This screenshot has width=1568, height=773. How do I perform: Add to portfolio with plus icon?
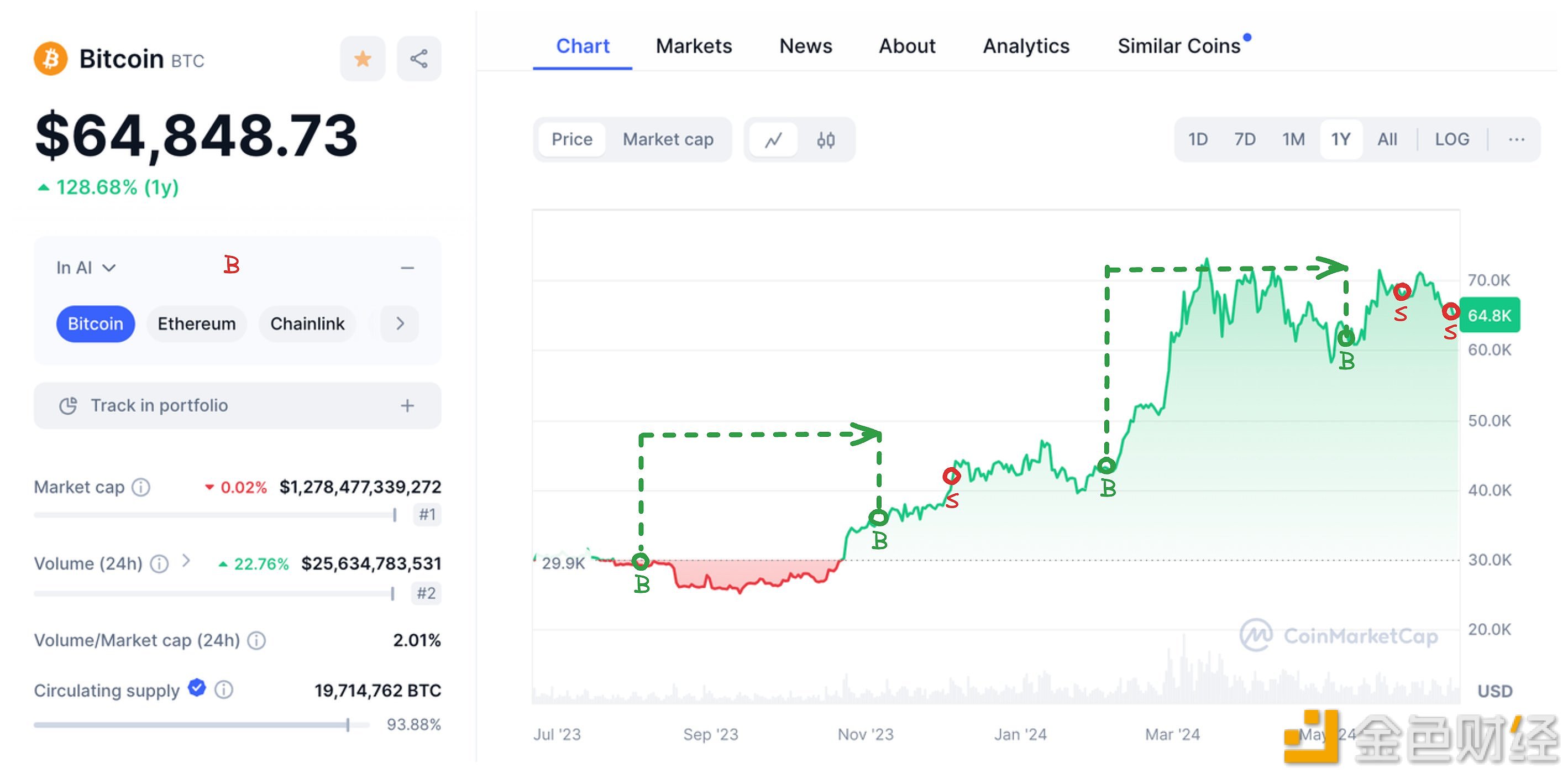[407, 406]
